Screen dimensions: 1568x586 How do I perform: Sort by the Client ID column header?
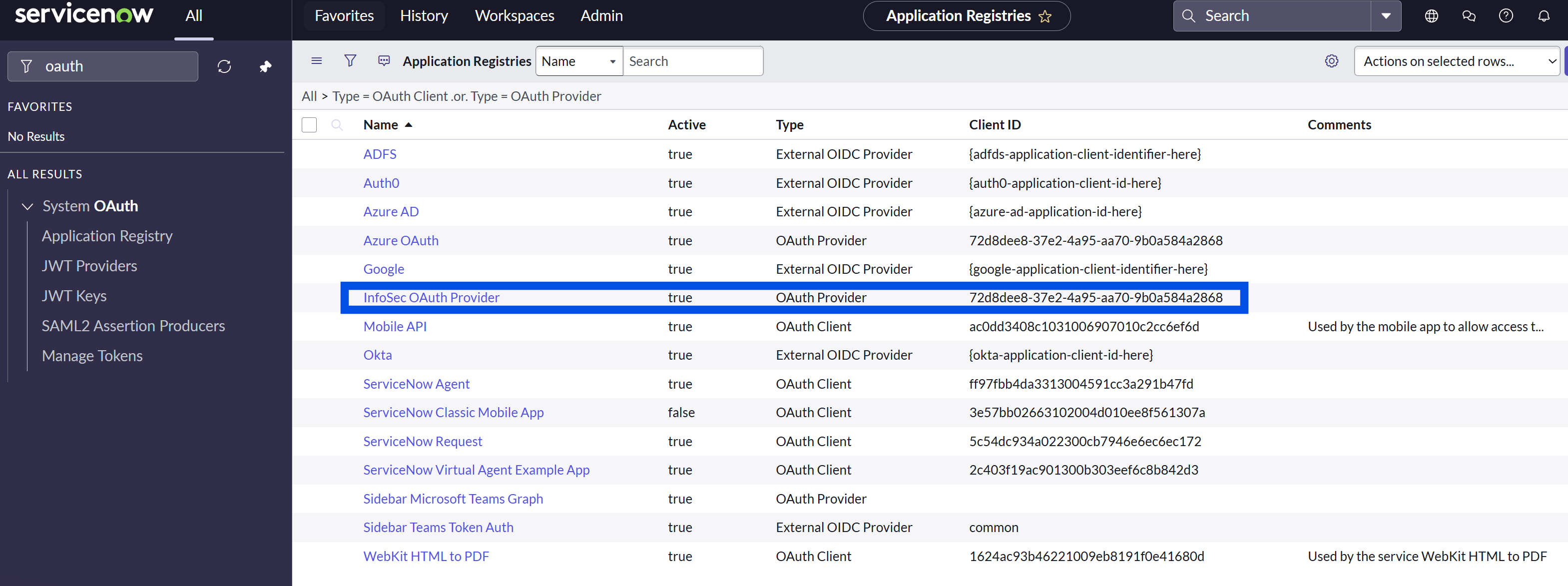click(995, 125)
